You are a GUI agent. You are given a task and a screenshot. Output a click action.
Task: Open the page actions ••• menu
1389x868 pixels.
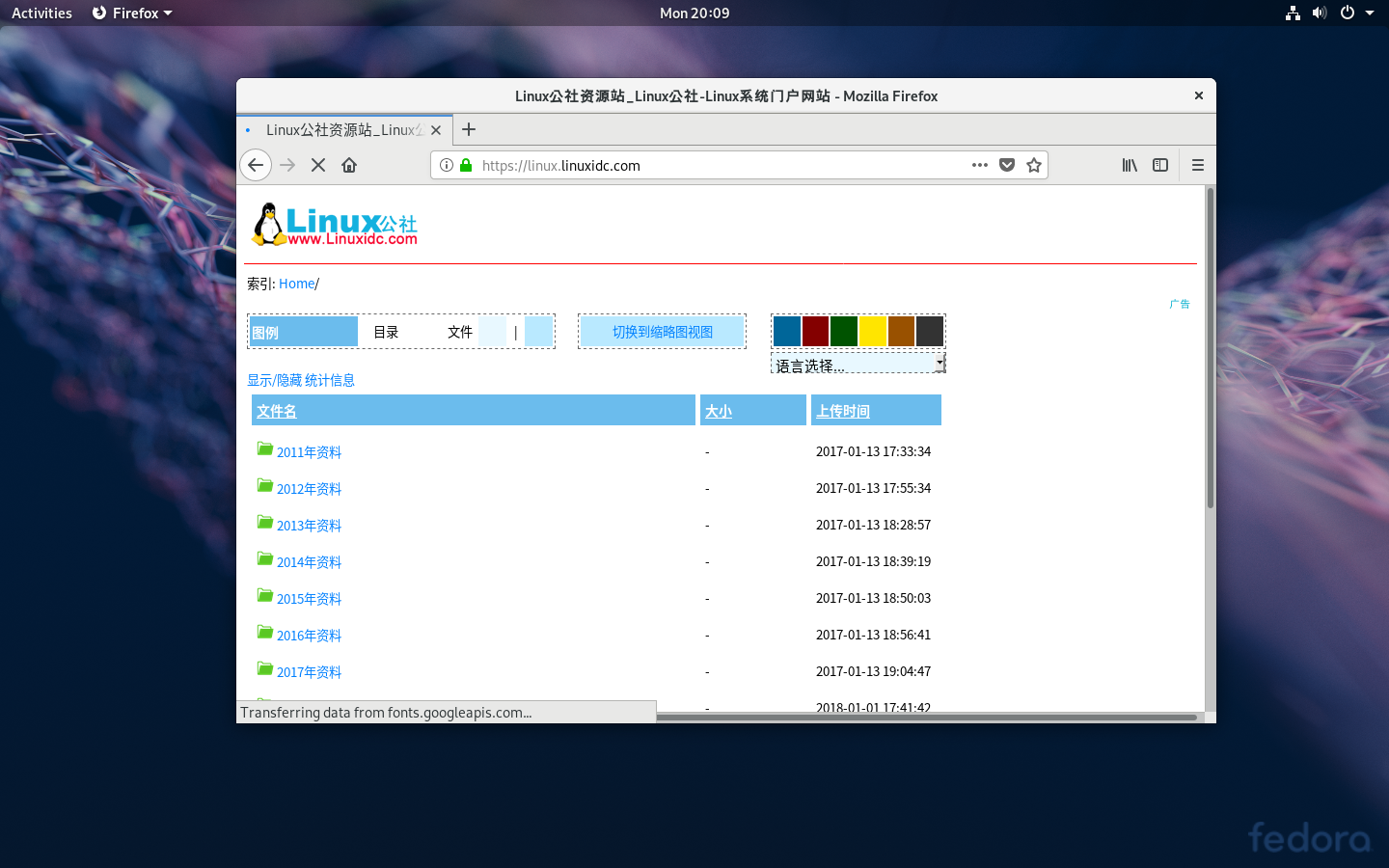pyautogui.click(x=980, y=165)
